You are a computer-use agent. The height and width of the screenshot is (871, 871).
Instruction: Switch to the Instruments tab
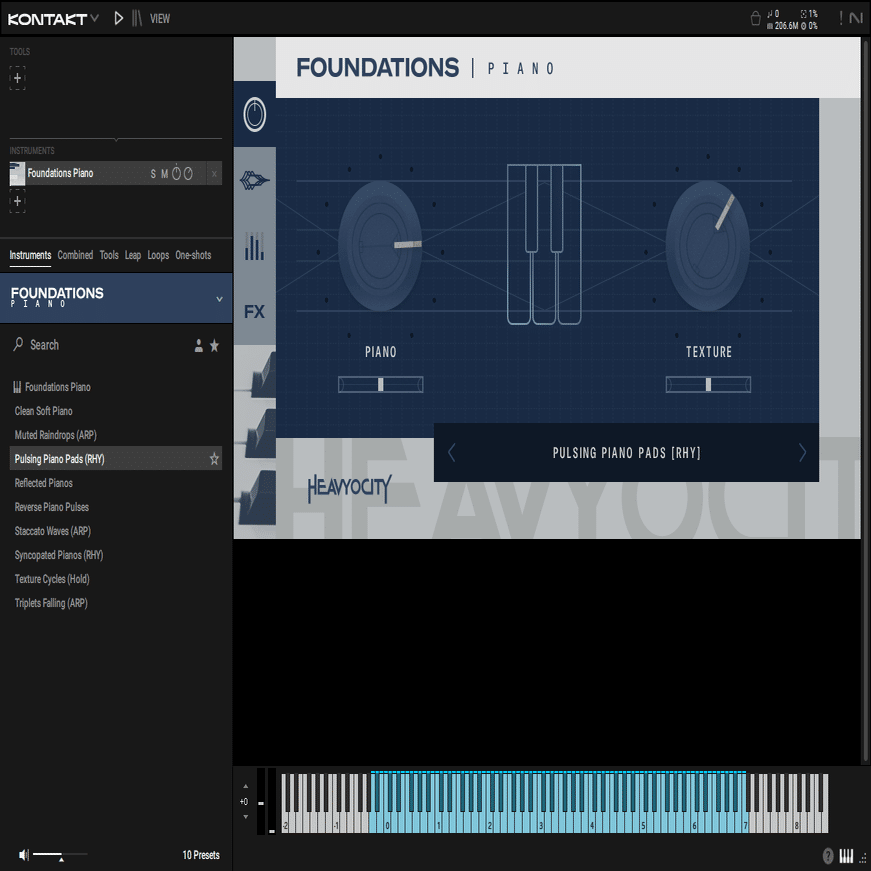point(30,255)
